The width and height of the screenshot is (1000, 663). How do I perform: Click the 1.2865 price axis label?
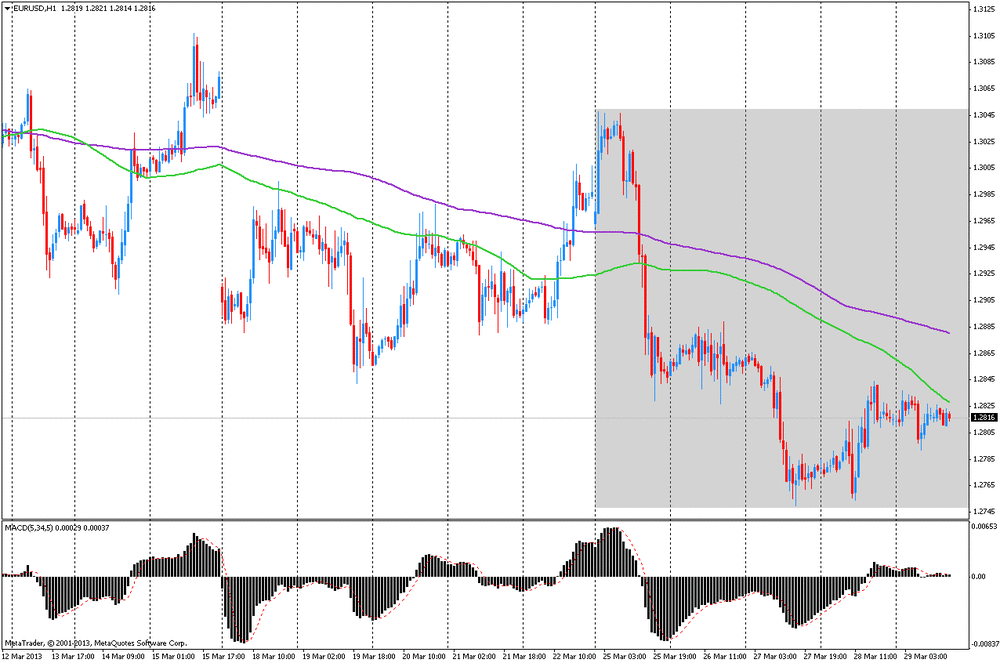click(985, 353)
